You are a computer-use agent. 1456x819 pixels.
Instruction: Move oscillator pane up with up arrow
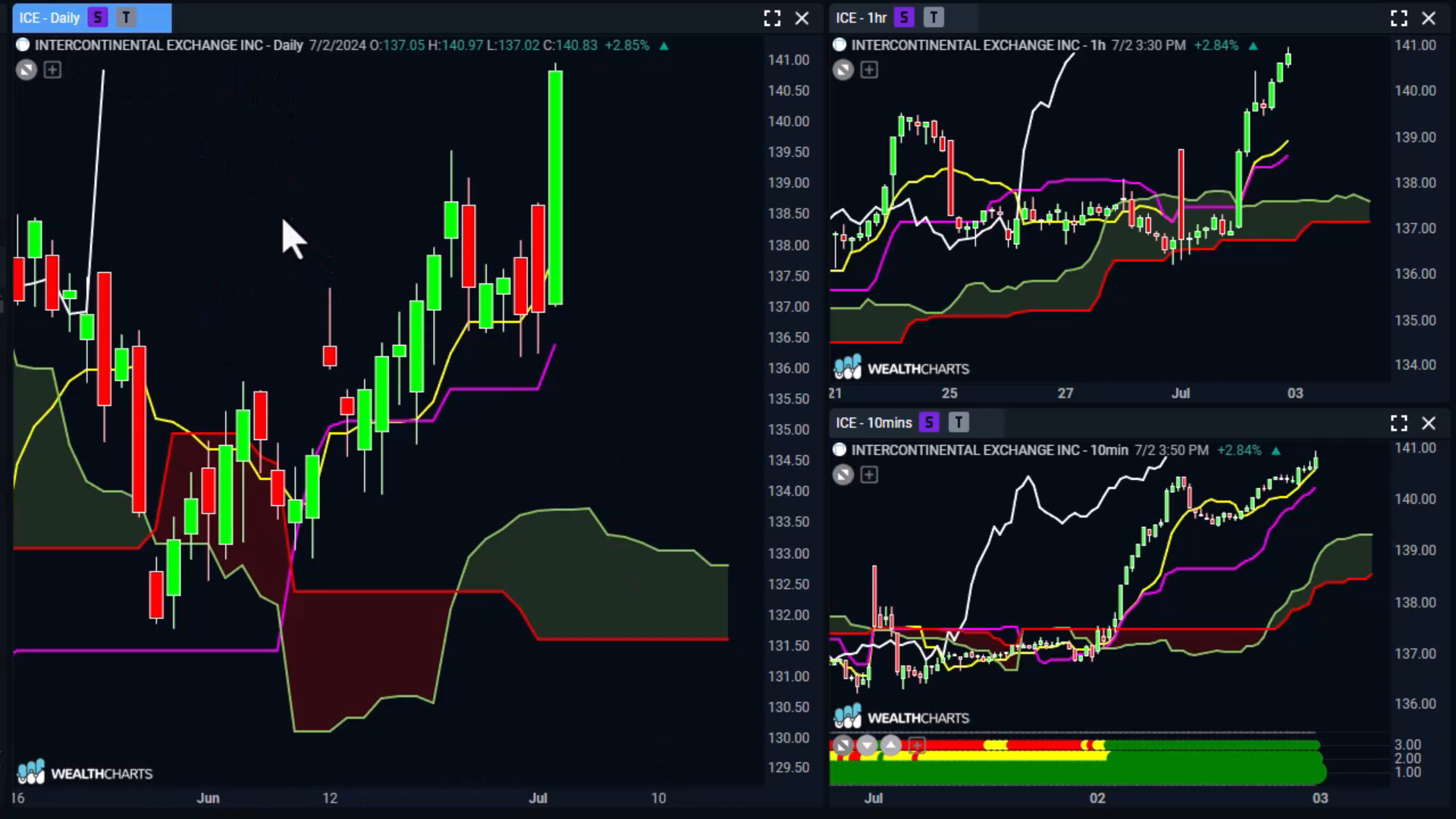pyautogui.click(x=891, y=745)
